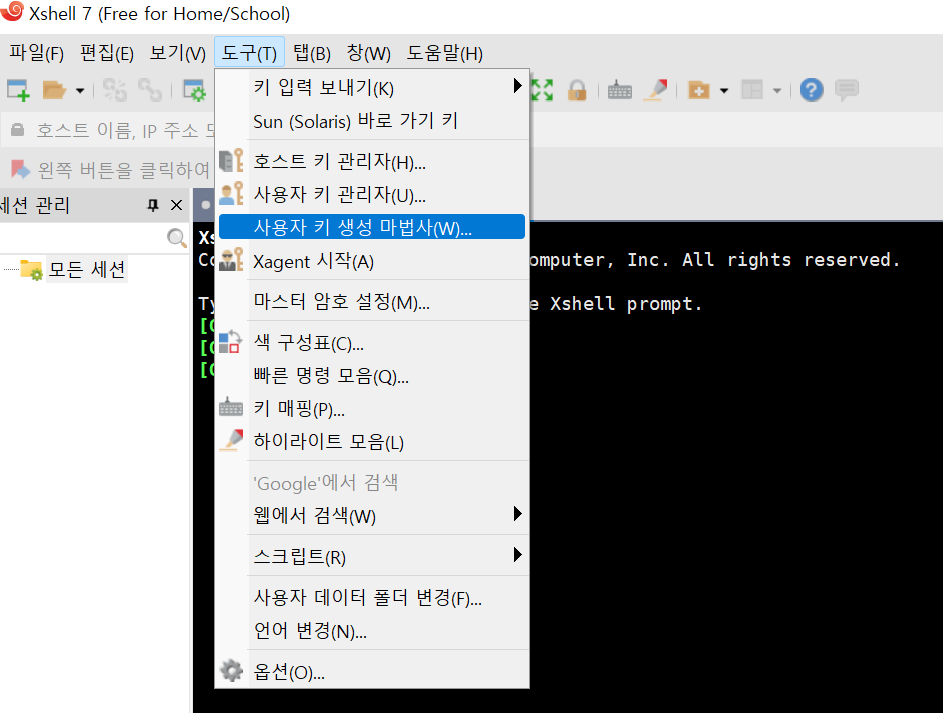The height and width of the screenshot is (713, 943).
Task: Click the keyboard icon beside 키 매핑
Action: [231, 408]
